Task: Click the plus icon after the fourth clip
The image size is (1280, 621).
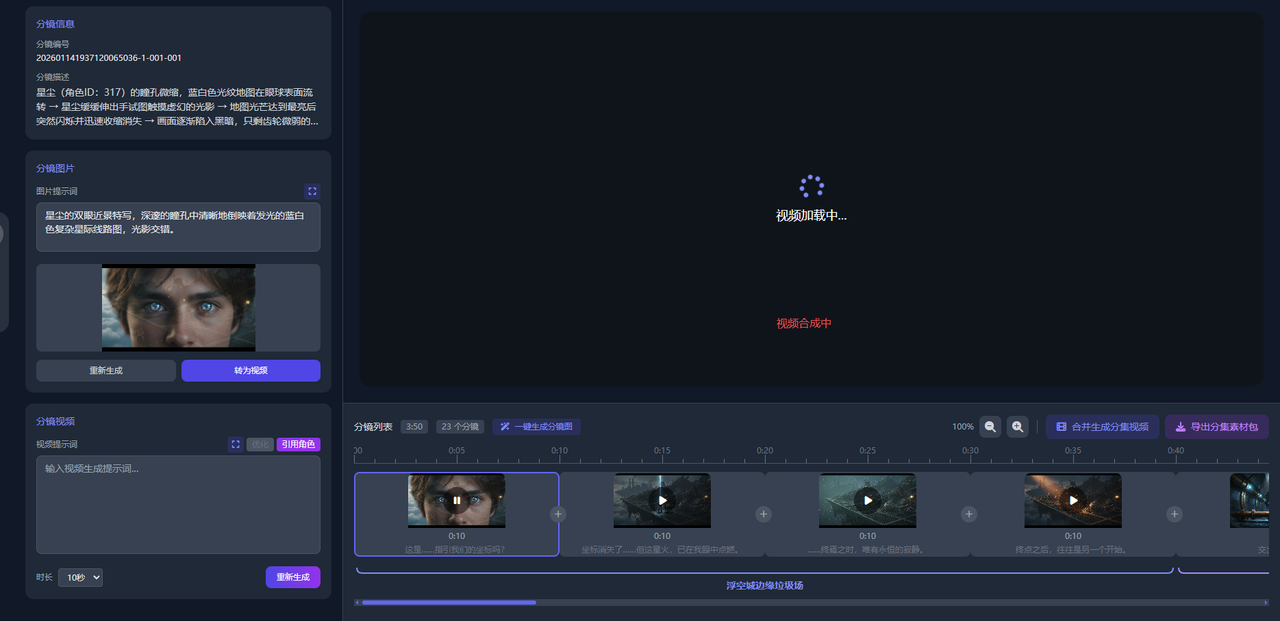Action: point(1174,514)
